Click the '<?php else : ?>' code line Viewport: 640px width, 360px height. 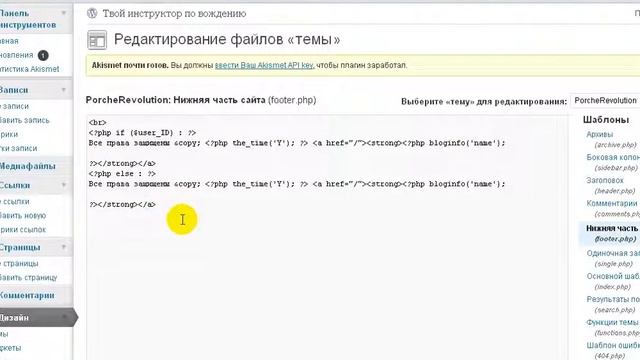(122, 174)
